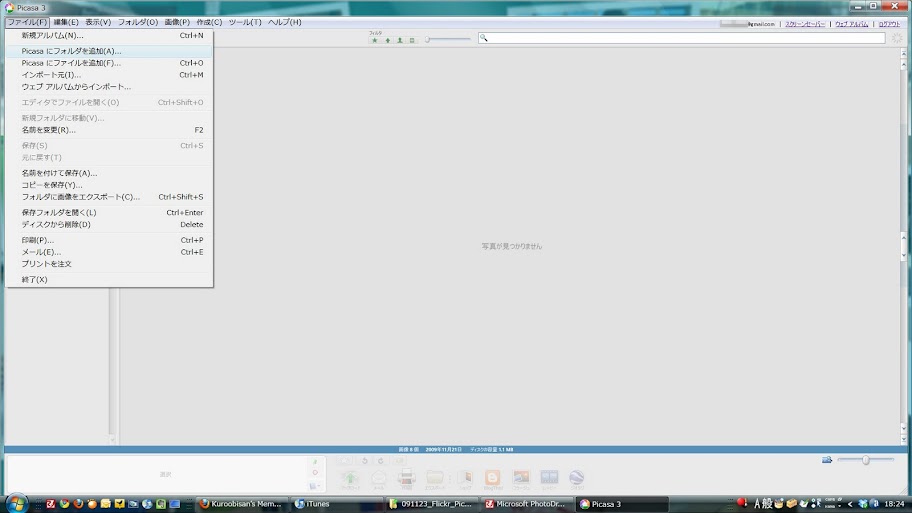Choose 印刷(P)... entry
The image size is (912, 513).
click(x=109, y=240)
